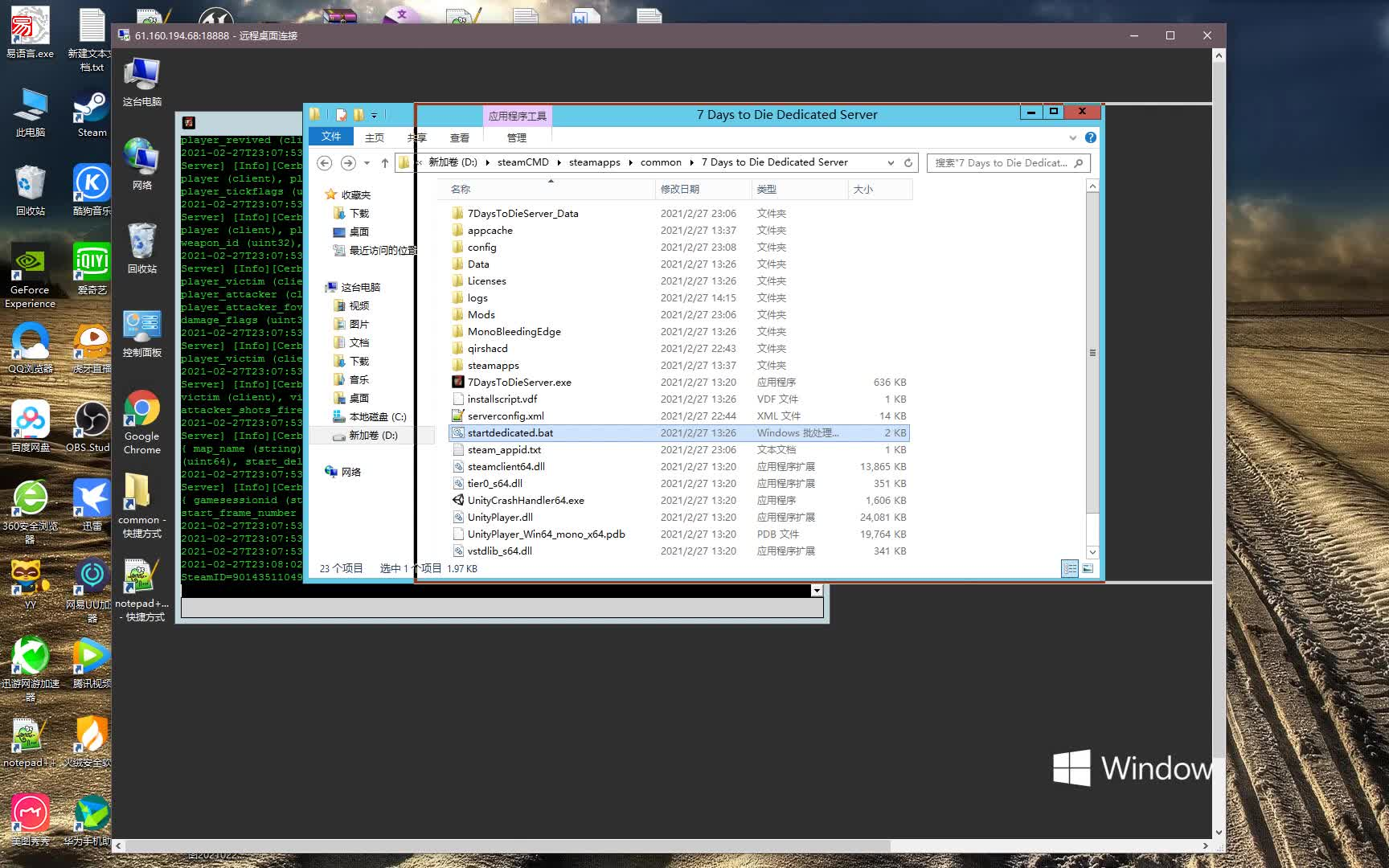Open the 文件 ribbon tab
1389x868 pixels.
pyautogui.click(x=331, y=137)
